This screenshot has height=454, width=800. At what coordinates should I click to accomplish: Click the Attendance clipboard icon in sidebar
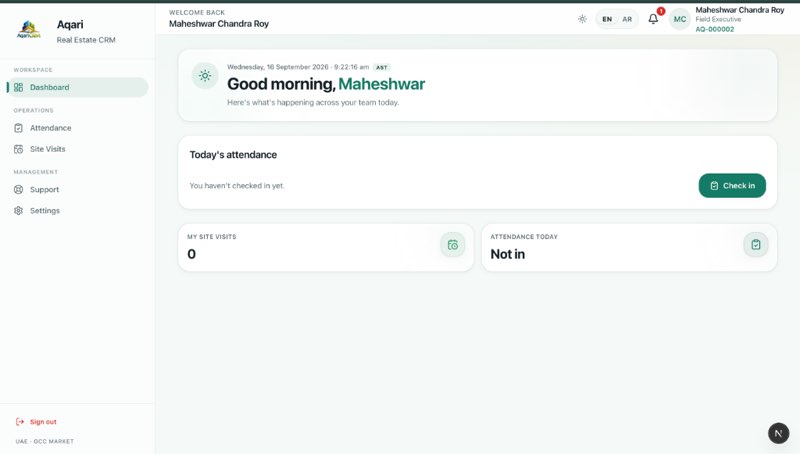point(18,128)
